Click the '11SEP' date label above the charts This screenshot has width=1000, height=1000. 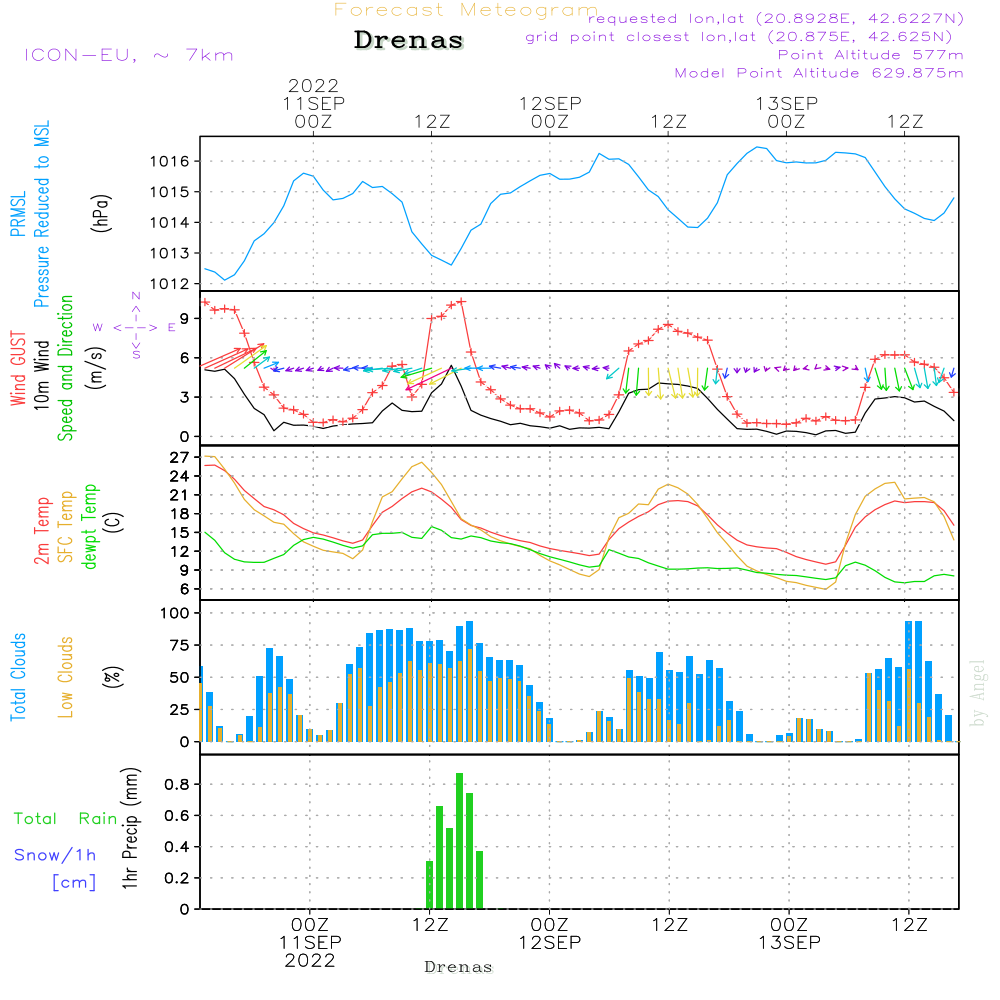tap(314, 103)
